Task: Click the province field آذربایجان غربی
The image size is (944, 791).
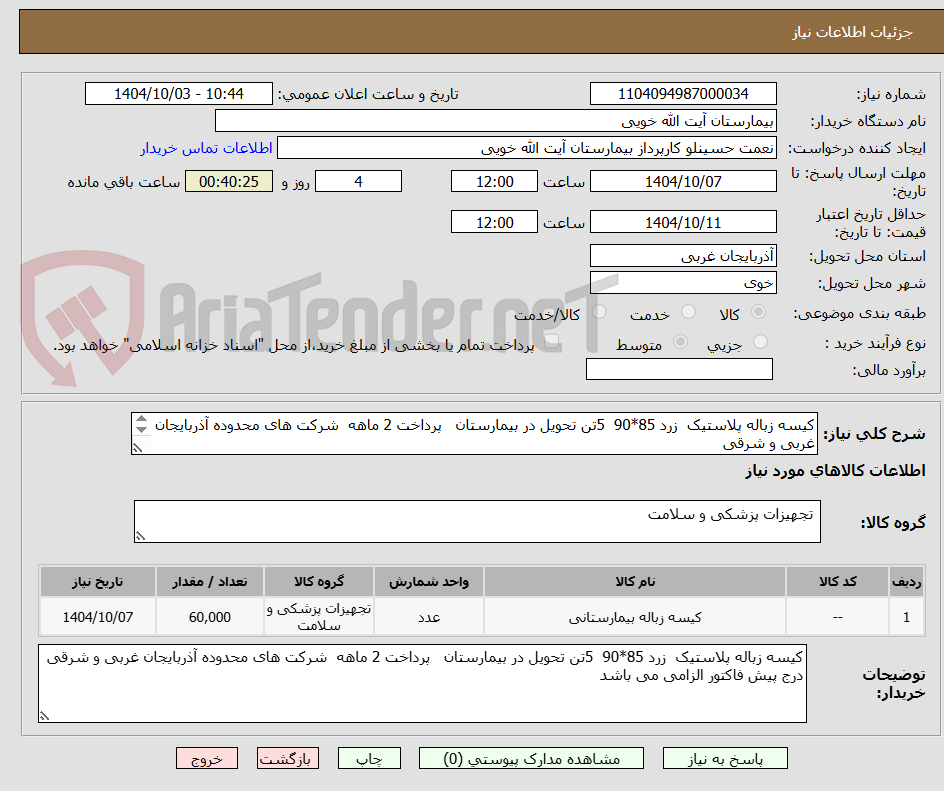Action: click(x=683, y=256)
